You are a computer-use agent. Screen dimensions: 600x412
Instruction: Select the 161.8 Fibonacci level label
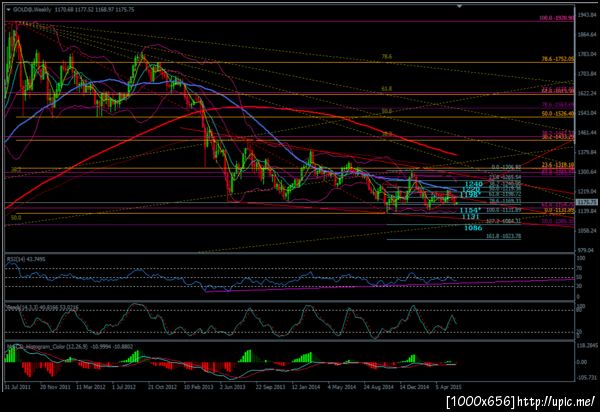click(x=504, y=236)
